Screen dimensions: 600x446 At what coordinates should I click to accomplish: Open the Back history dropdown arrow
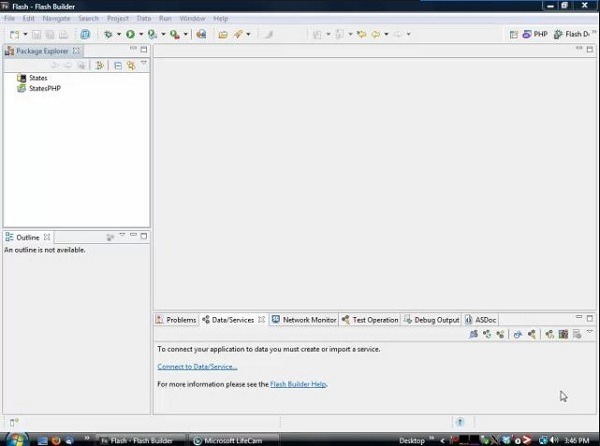coord(386,34)
